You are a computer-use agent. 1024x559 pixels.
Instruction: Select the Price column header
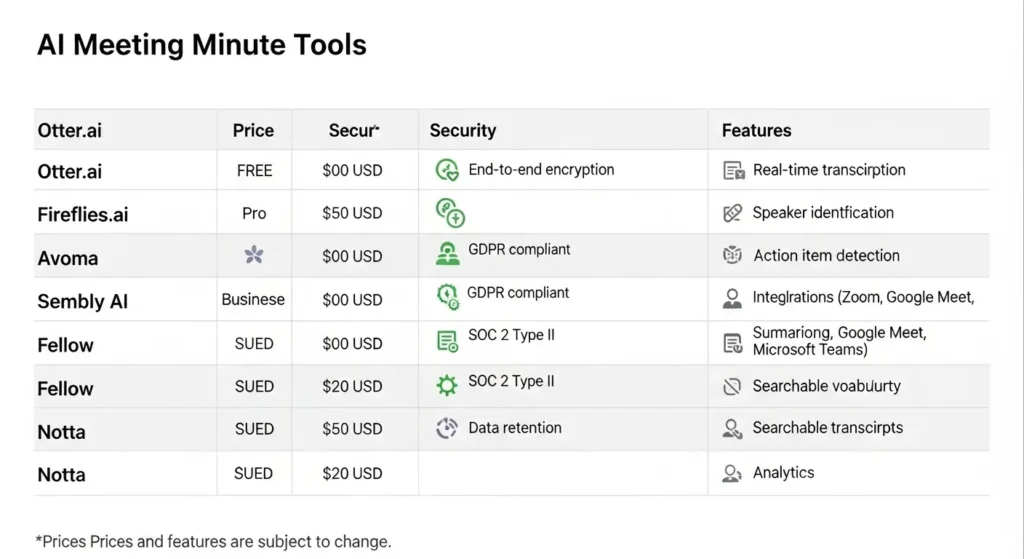tap(253, 130)
